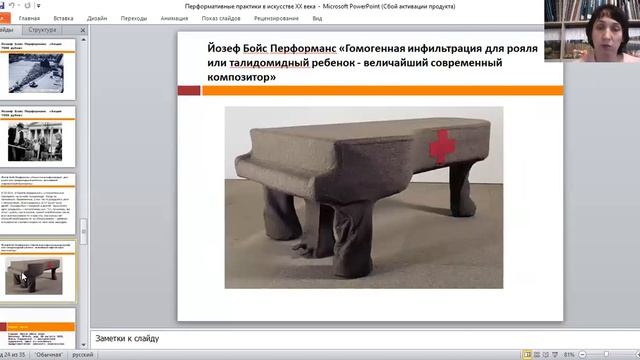Open the orange File tab

4,18
